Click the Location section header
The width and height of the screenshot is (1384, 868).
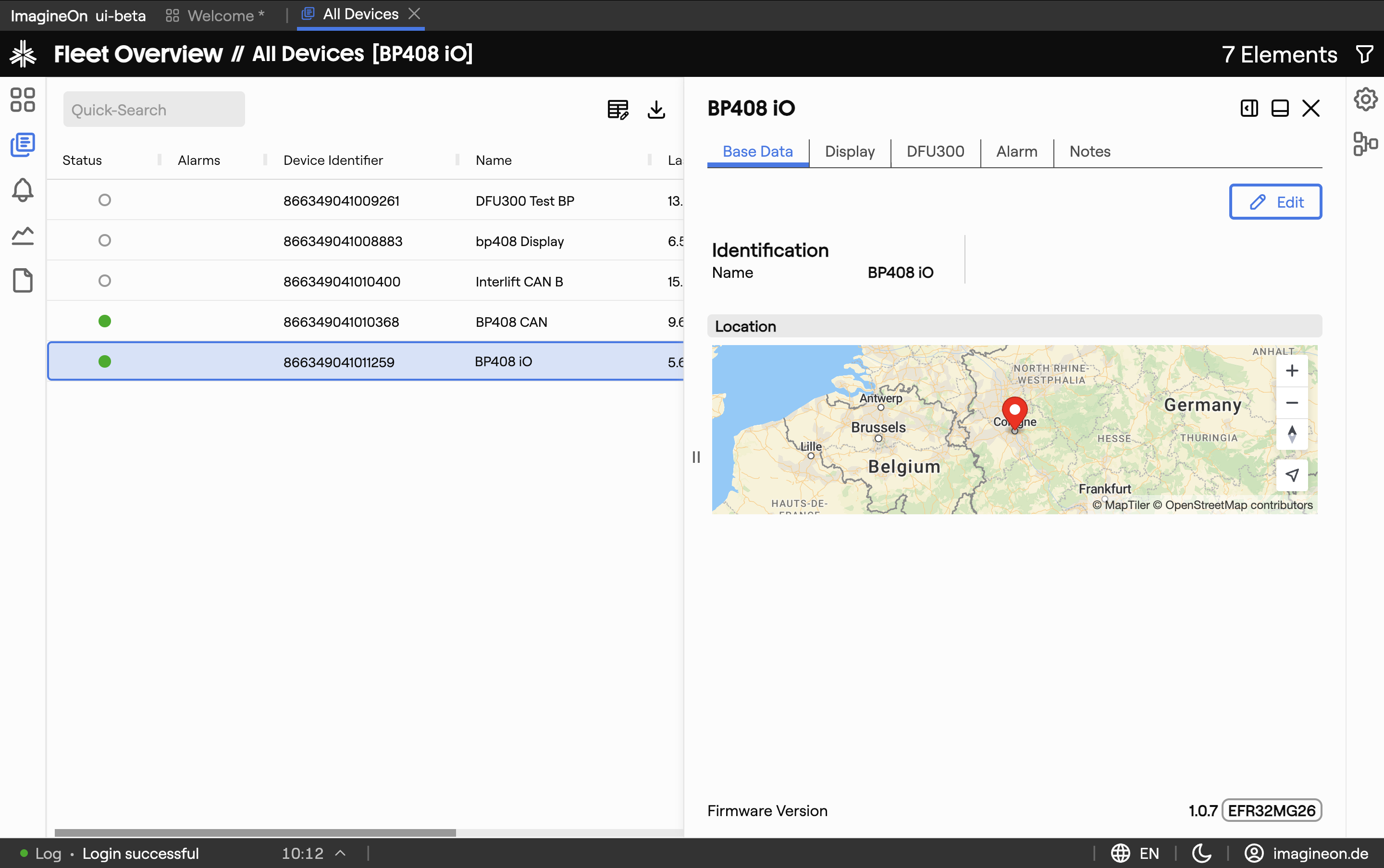pyautogui.click(x=1014, y=326)
